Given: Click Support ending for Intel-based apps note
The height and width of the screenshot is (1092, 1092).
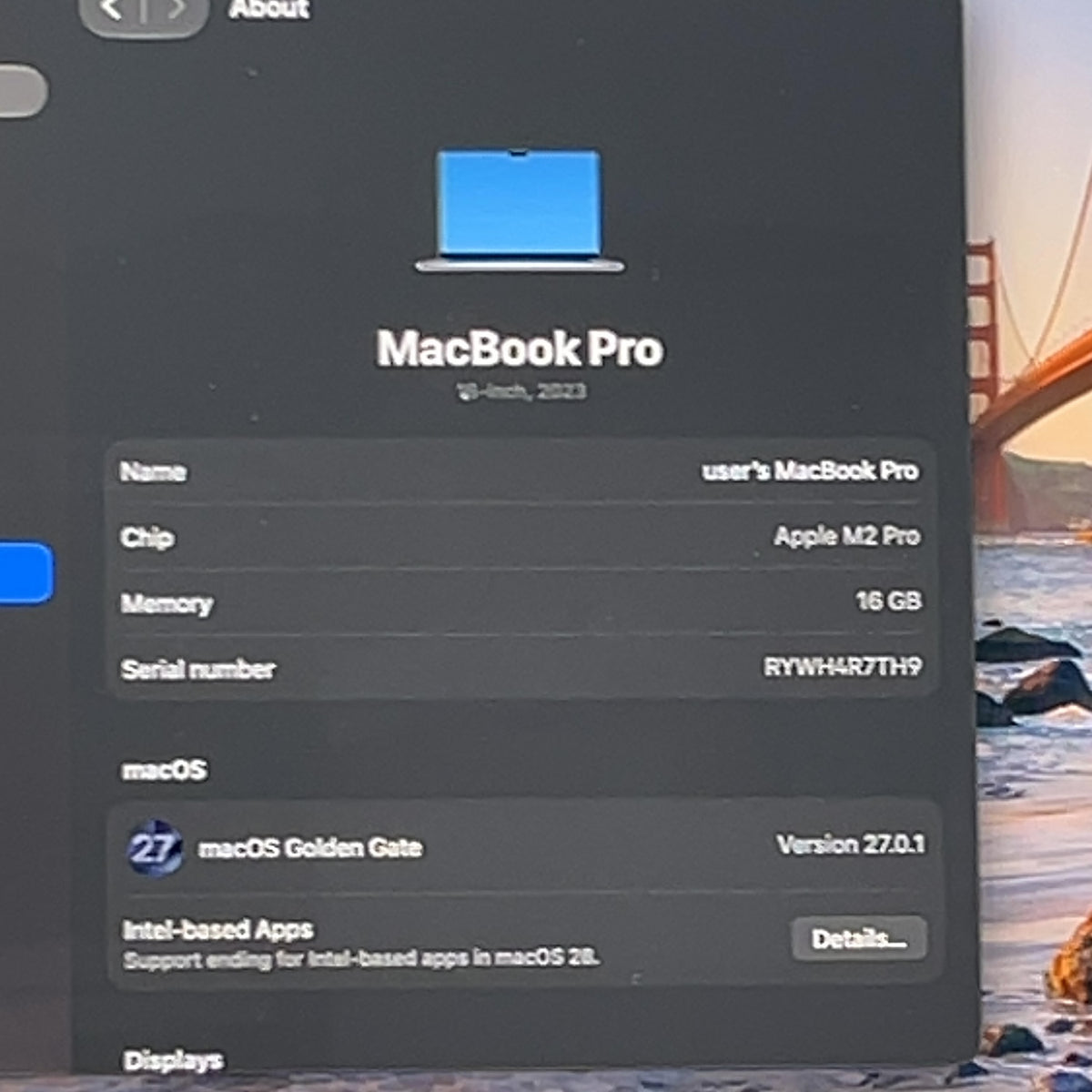Looking at the screenshot, I should (360, 959).
